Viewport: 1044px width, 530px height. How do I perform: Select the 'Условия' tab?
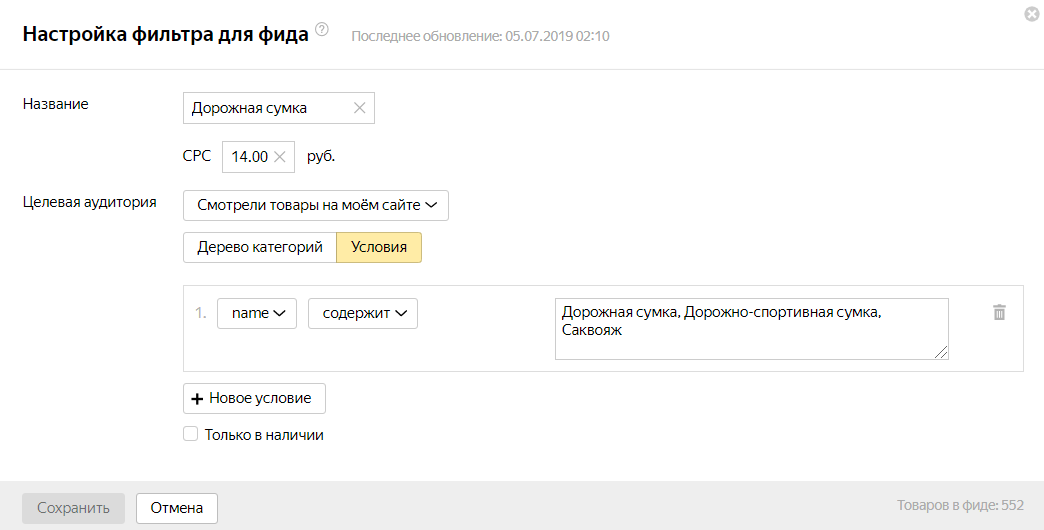pos(379,247)
